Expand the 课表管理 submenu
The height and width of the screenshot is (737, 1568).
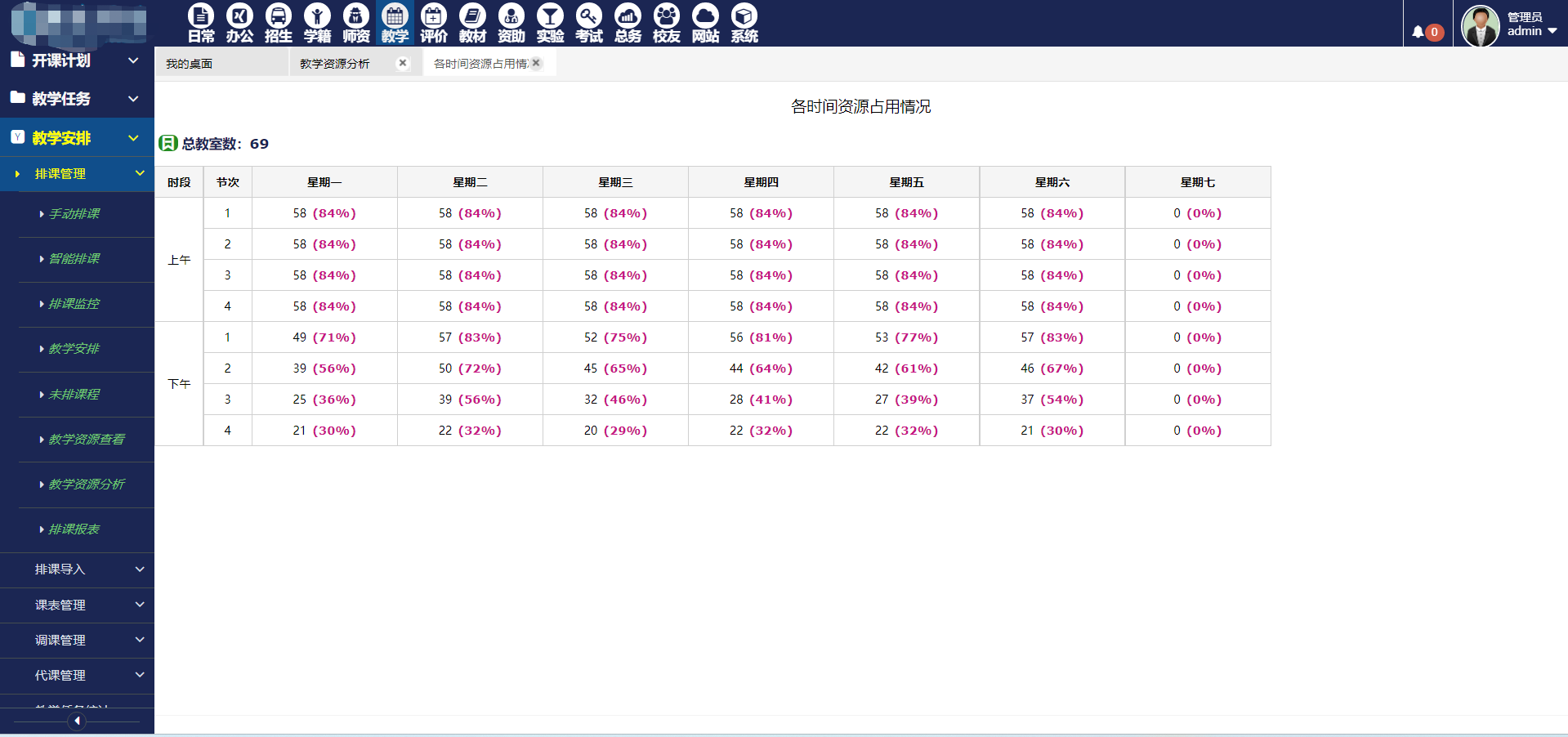pos(77,605)
